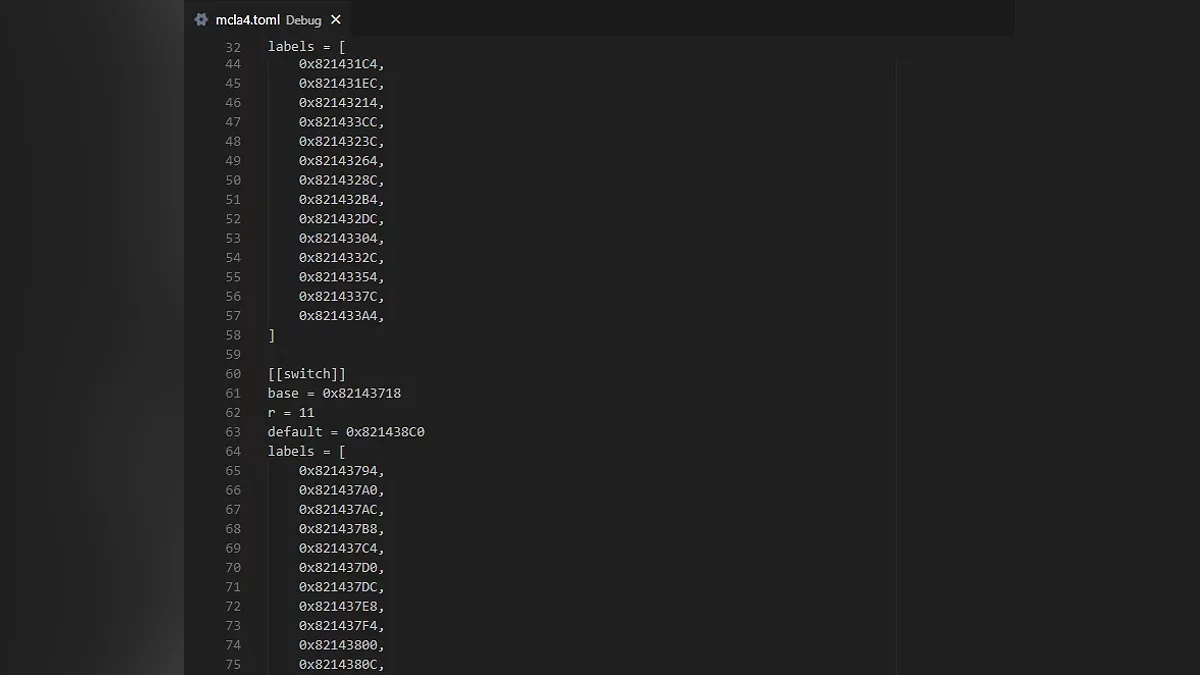Click label 0x821432DC on line 52
The image size is (1200, 675).
click(338, 219)
